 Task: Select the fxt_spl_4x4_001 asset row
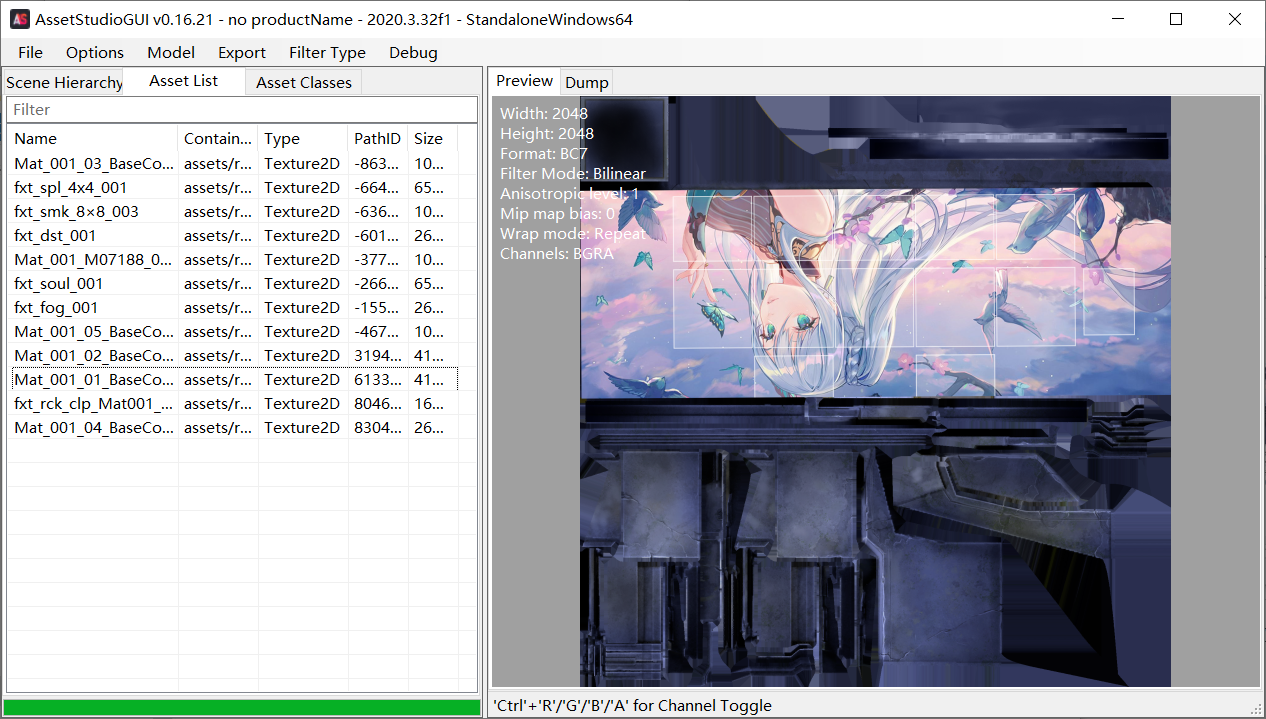click(233, 187)
